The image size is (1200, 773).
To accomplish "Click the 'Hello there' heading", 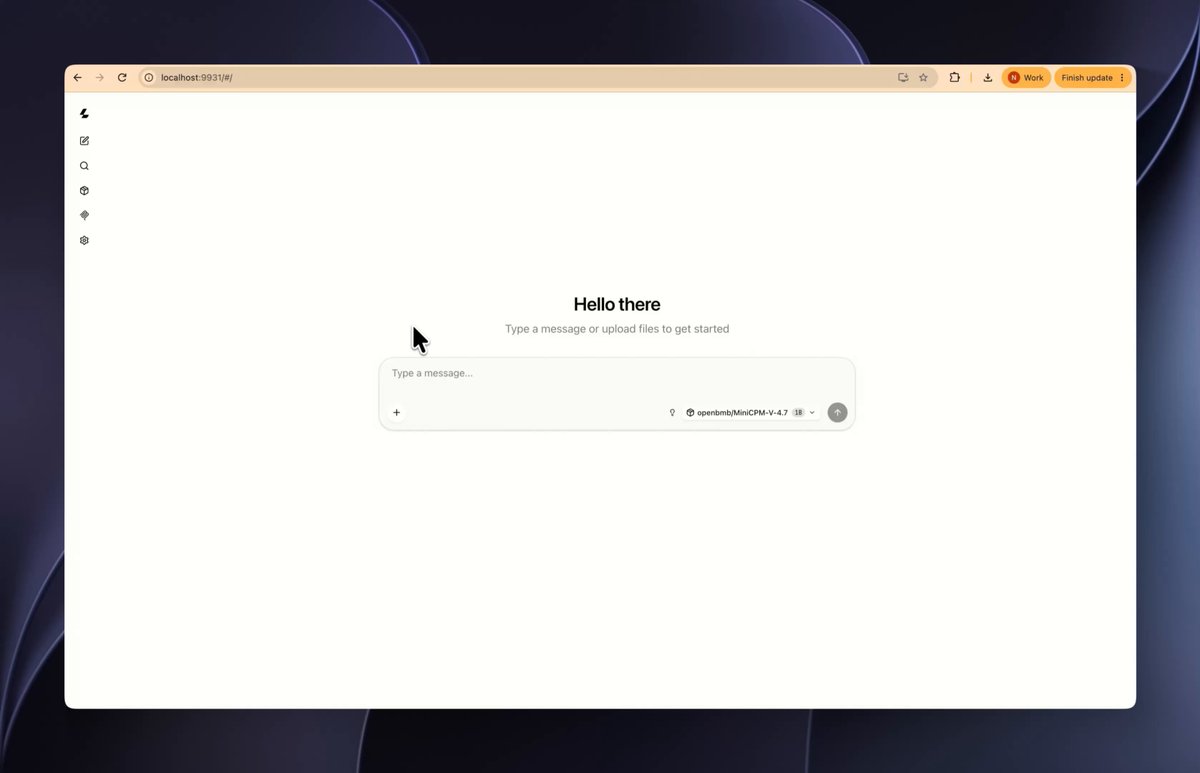I will (x=617, y=304).
